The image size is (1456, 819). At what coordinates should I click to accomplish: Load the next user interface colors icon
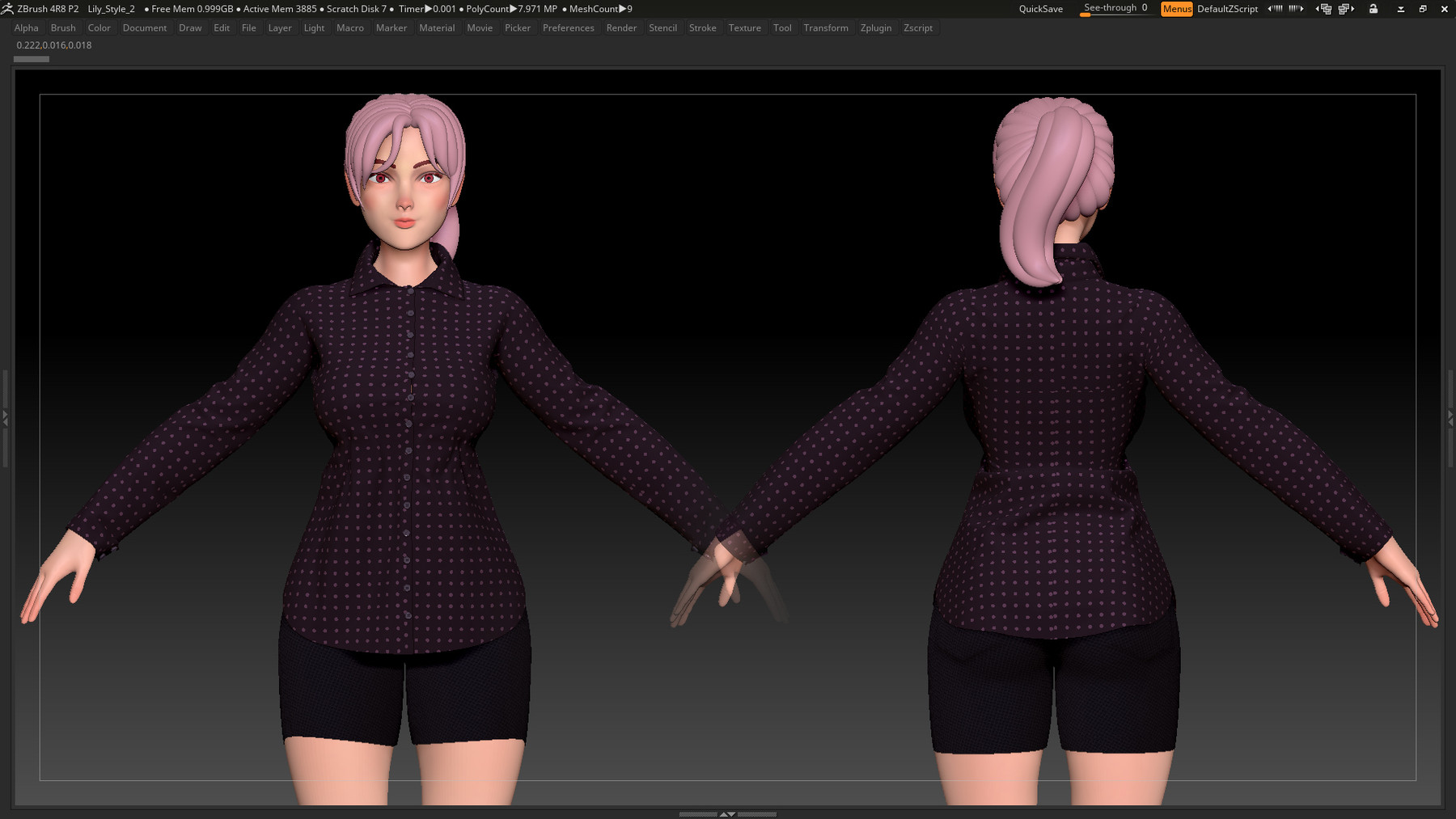[x=1296, y=8]
